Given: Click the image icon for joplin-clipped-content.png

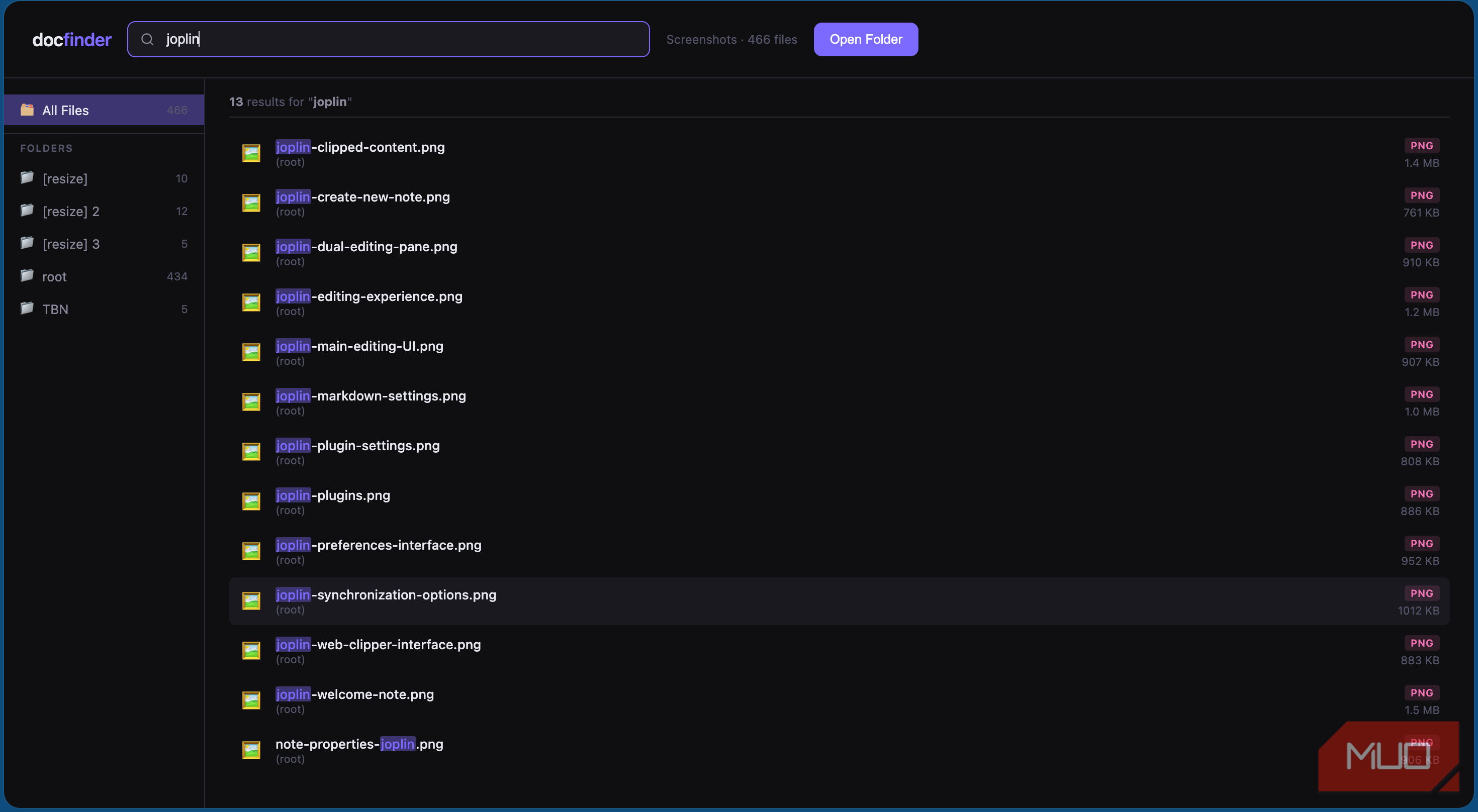Looking at the screenshot, I should coord(251,153).
